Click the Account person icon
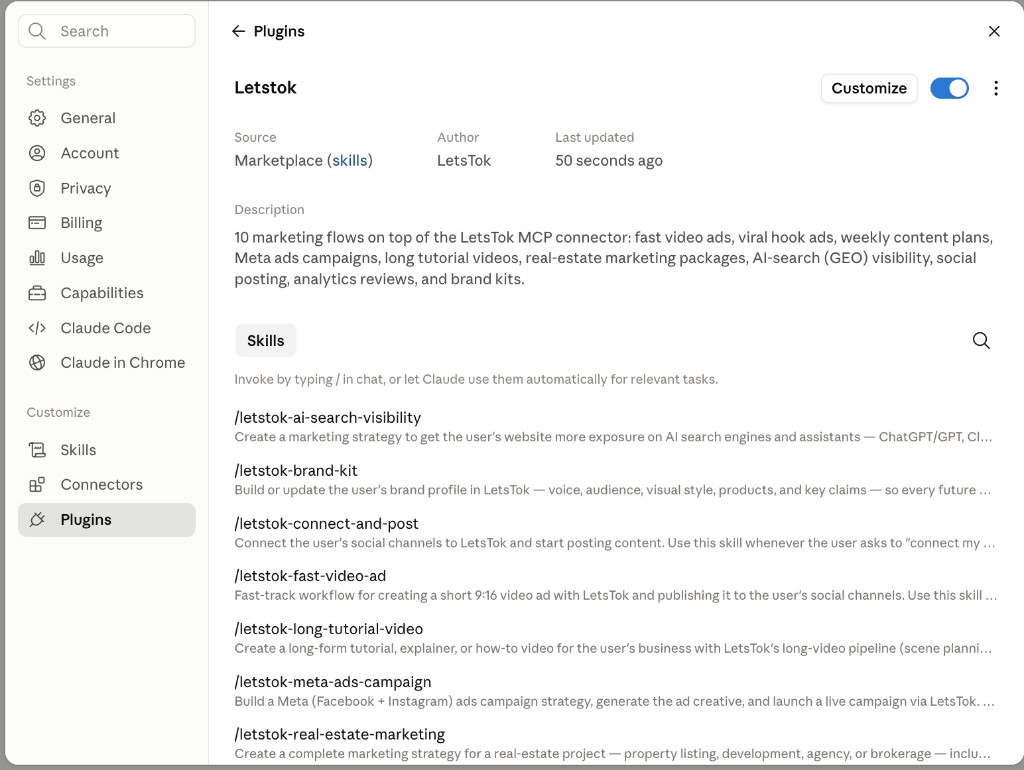This screenshot has height=770, width=1024. 37,153
